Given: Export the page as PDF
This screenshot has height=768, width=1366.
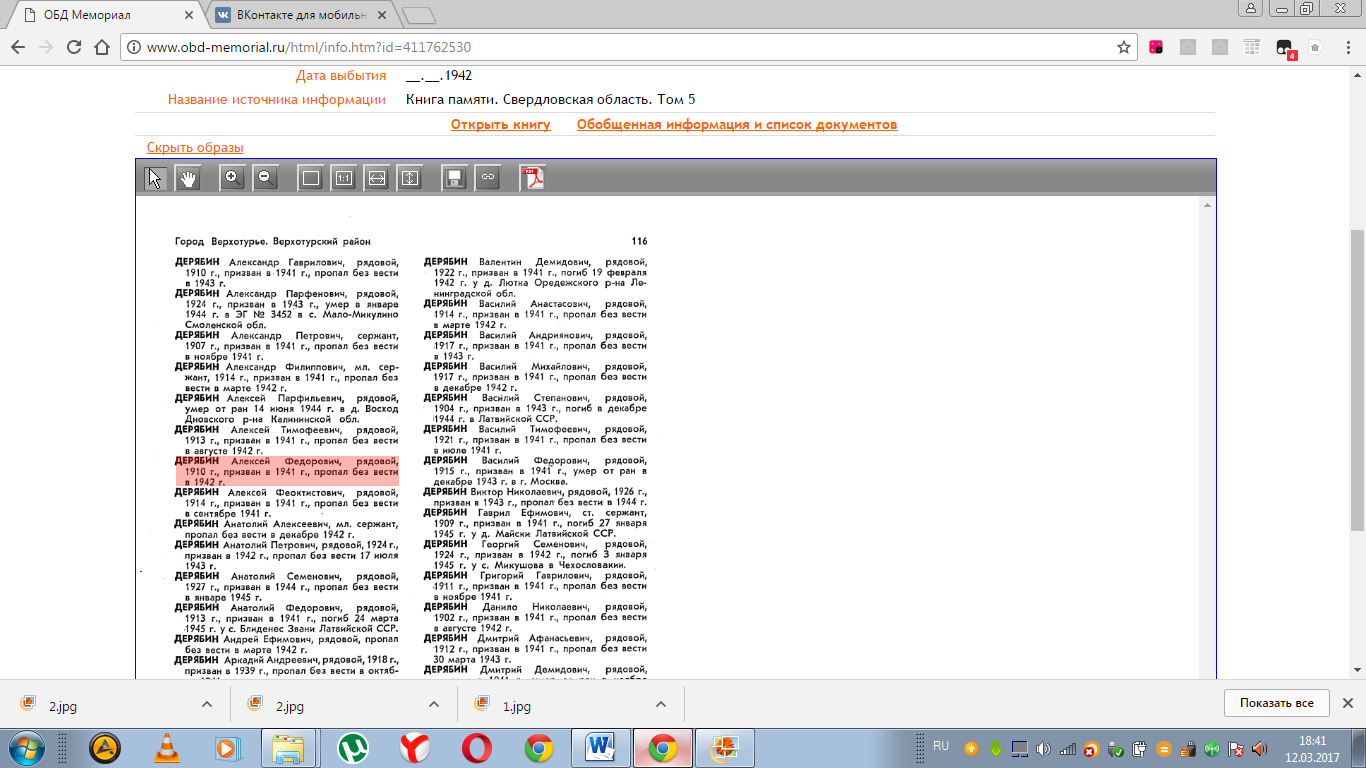Looking at the screenshot, I should pos(533,178).
